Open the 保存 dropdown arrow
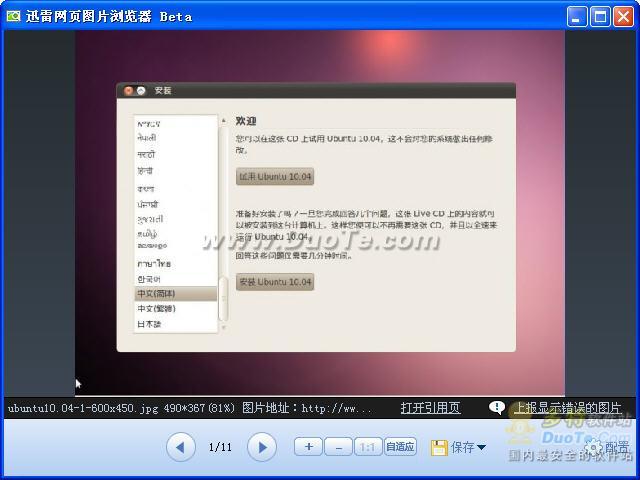This screenshot has width=640, height=480. click(x=481, y=448)
